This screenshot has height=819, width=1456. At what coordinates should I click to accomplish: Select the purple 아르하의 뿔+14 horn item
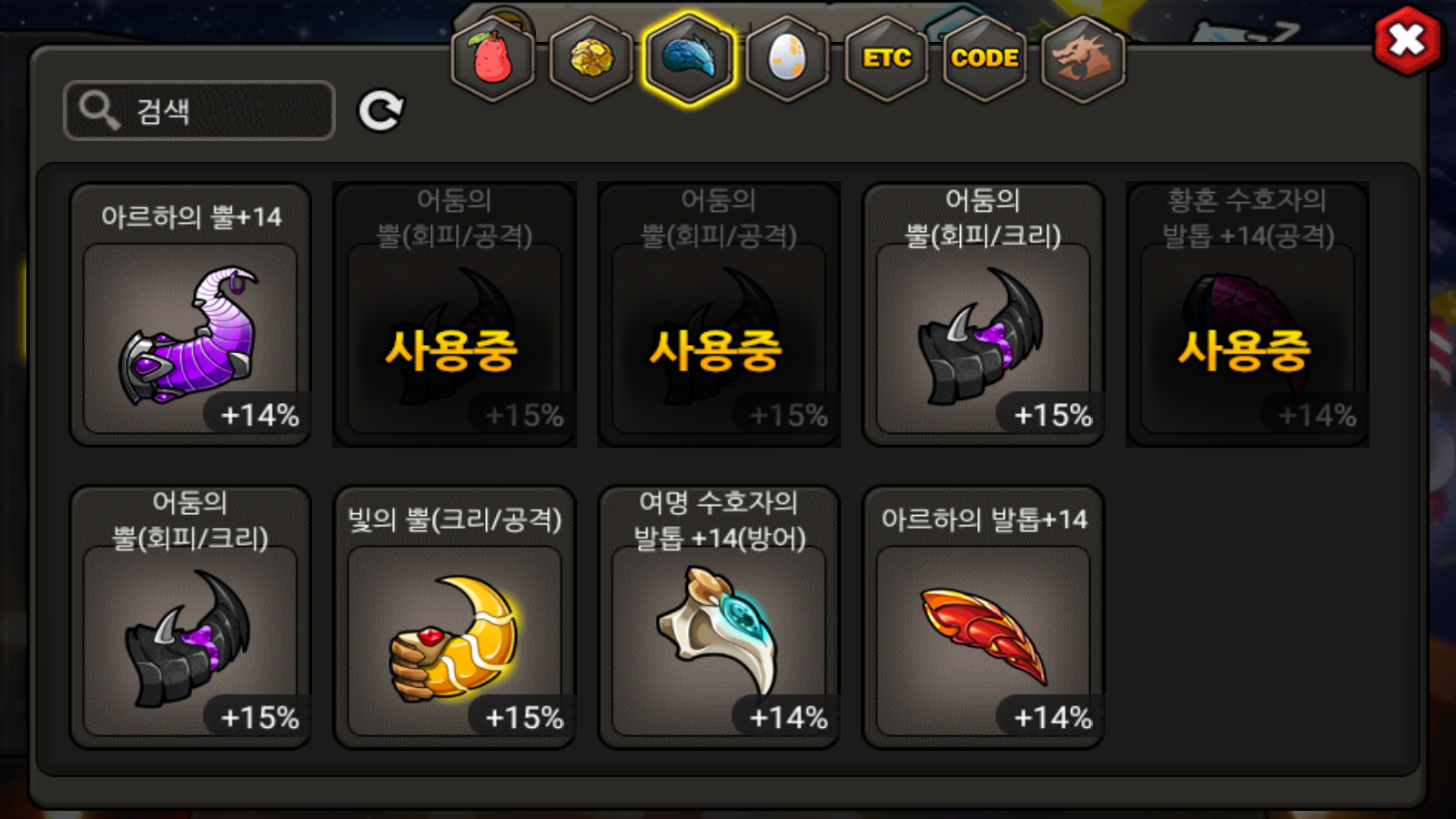tap(190, 315)
